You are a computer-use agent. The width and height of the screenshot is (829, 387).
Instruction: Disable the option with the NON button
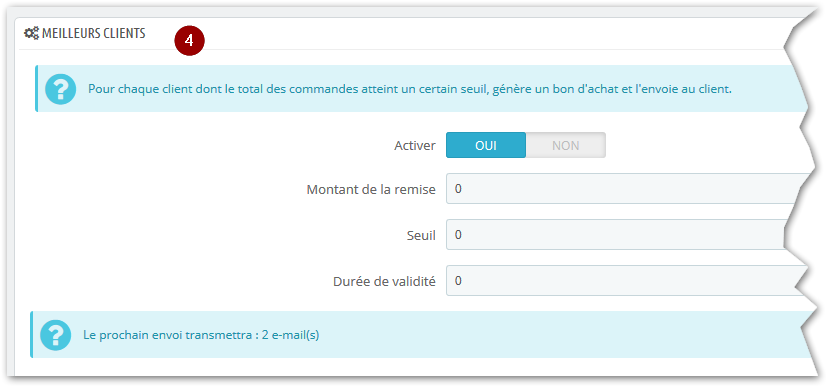(x=566, y=145)
